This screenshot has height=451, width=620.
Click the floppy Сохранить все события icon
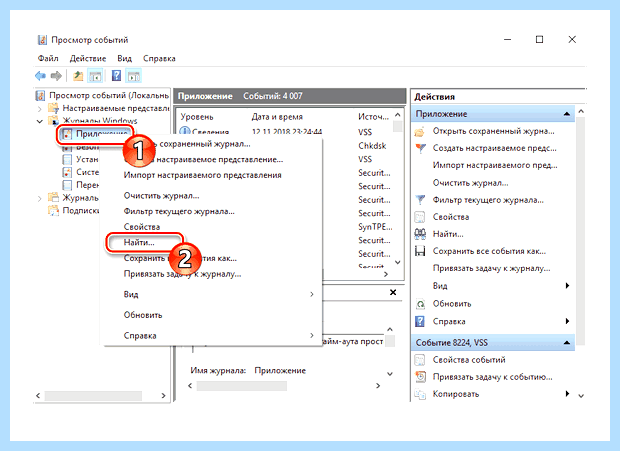(420, 251)
